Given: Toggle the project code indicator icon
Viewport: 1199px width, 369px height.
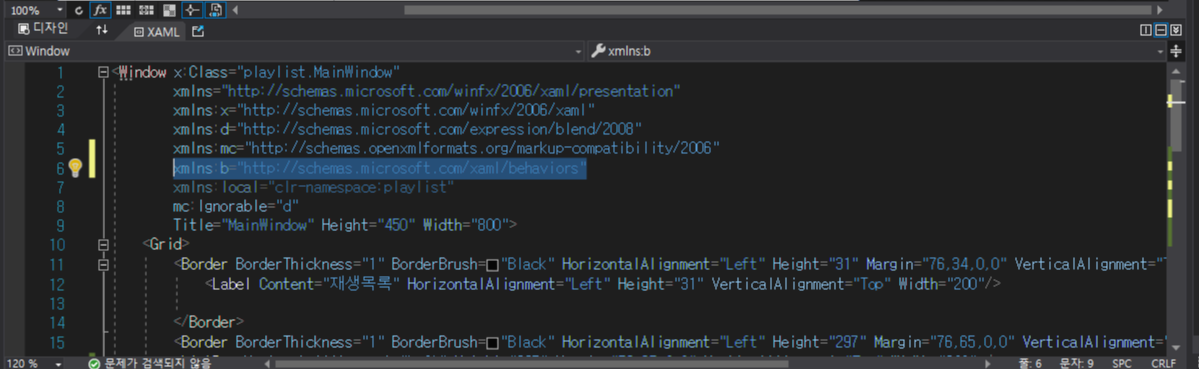Looking at the screenshot, I should pos(216,11).
